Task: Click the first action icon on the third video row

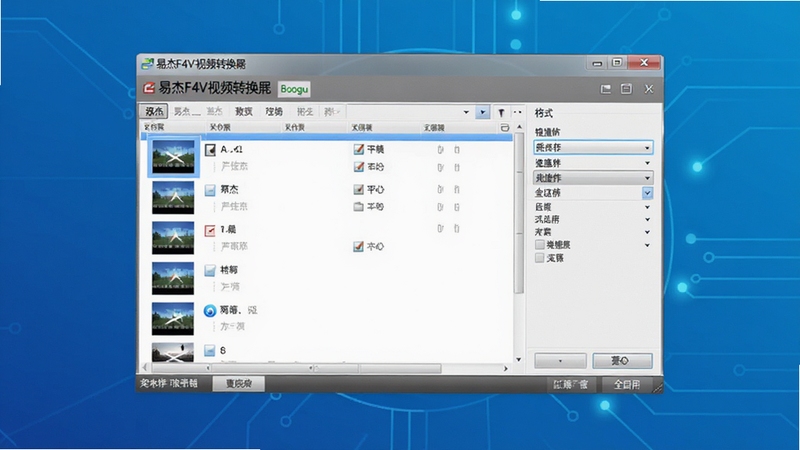Action: click(440, 229)
